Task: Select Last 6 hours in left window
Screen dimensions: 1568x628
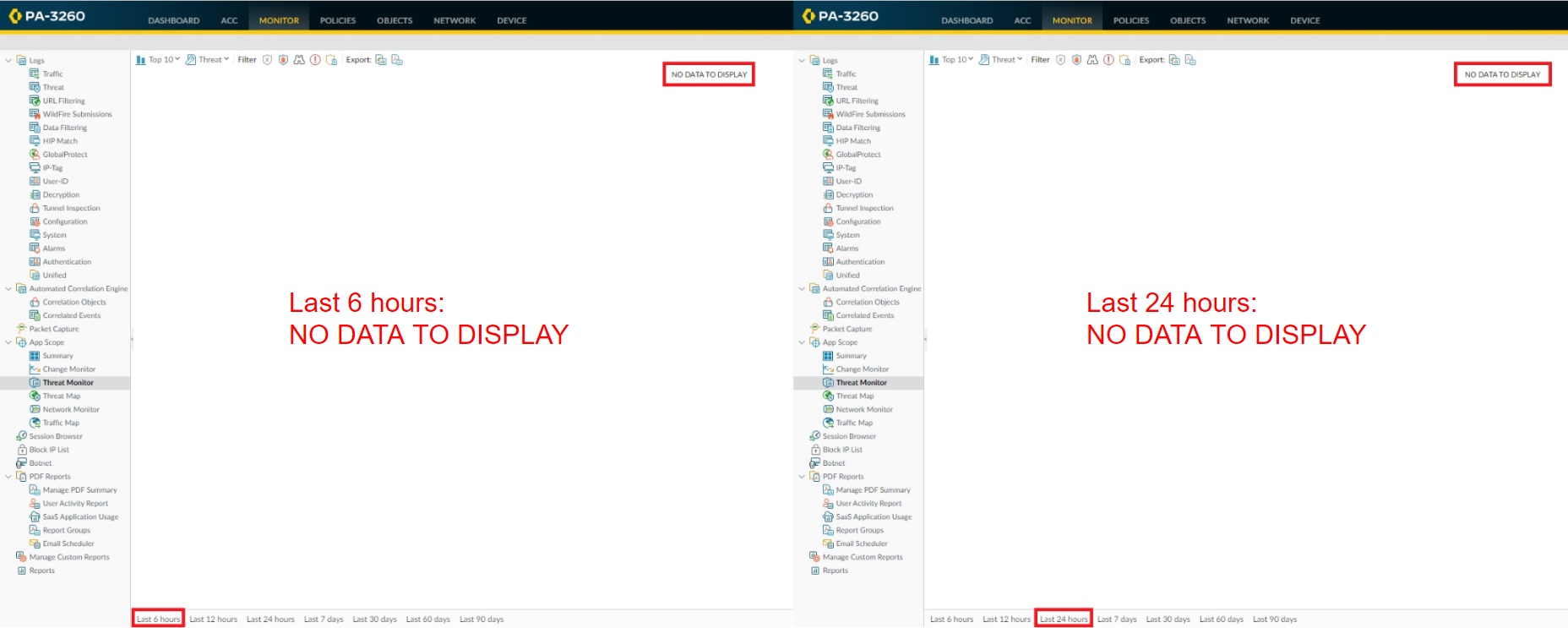Action: click(159, 619)
